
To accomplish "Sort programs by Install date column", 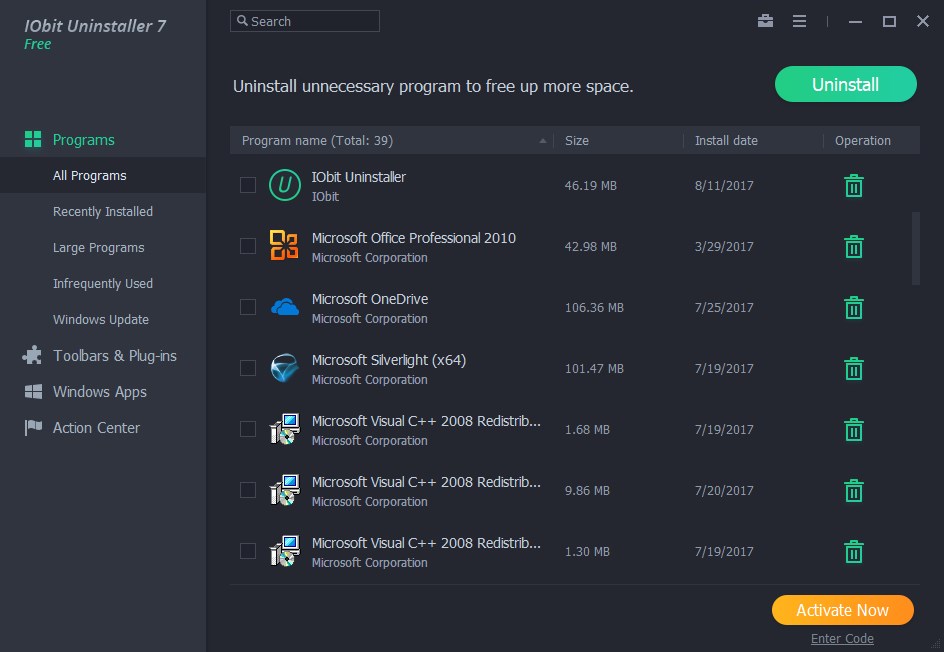I will [x=725, y=140].
